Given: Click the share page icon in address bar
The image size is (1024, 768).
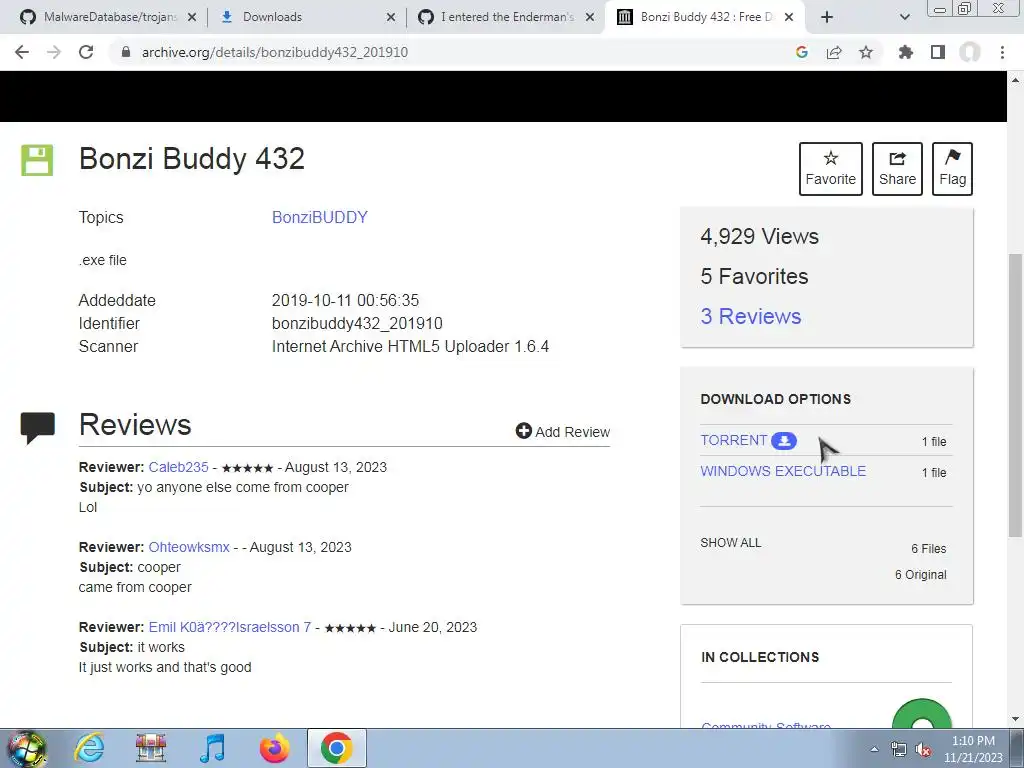Looking at the screenshot, I should click(834, 52).
